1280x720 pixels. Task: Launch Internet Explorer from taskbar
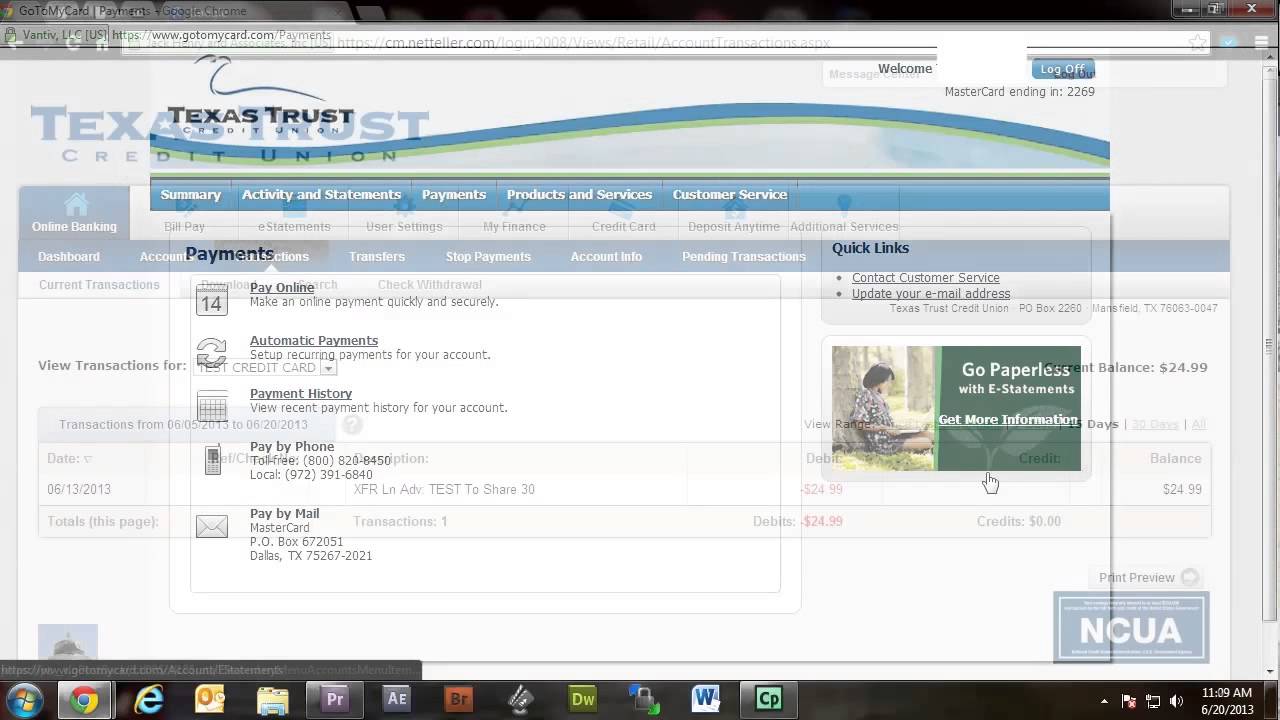coord(149,699)
